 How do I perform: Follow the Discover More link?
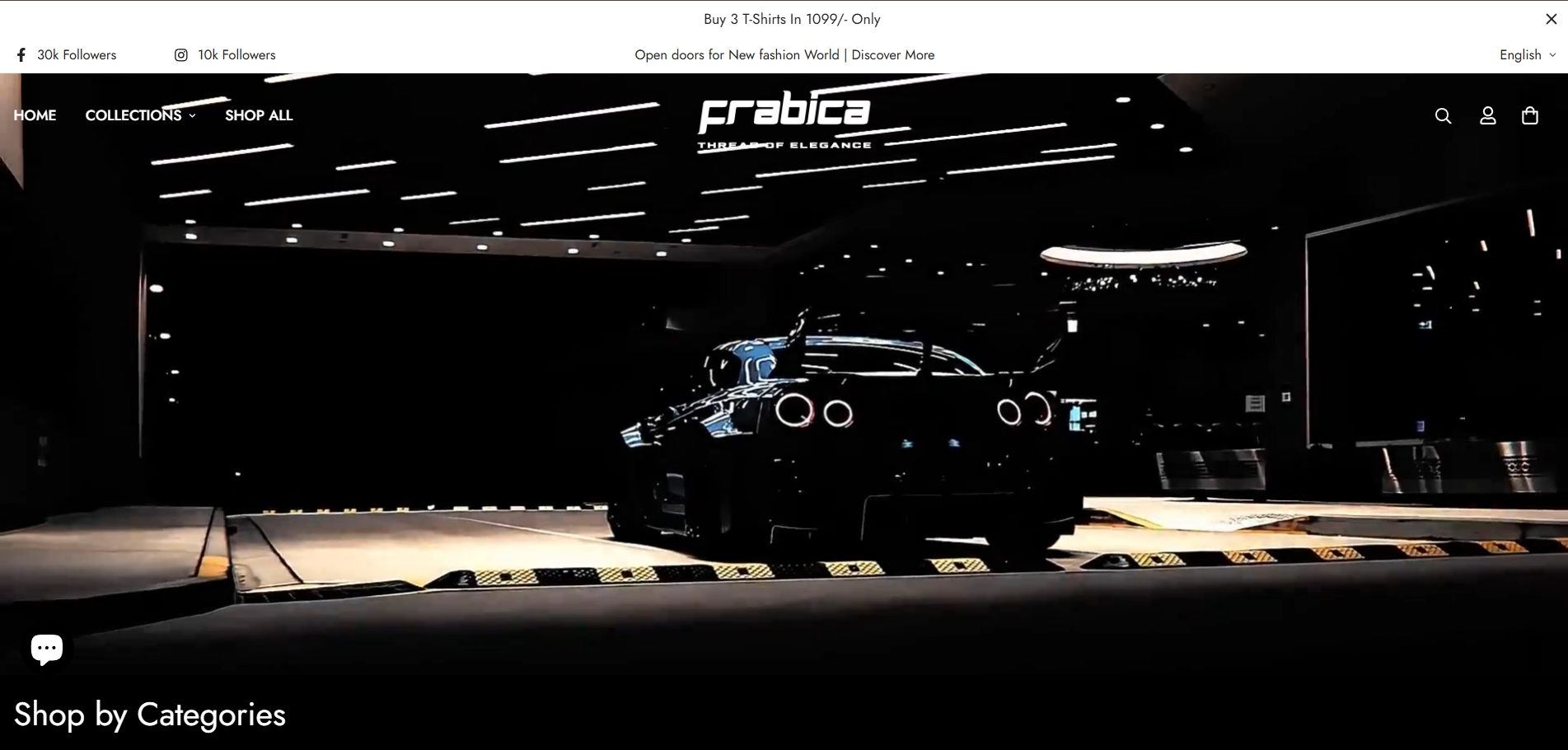(x=892, y=55)
